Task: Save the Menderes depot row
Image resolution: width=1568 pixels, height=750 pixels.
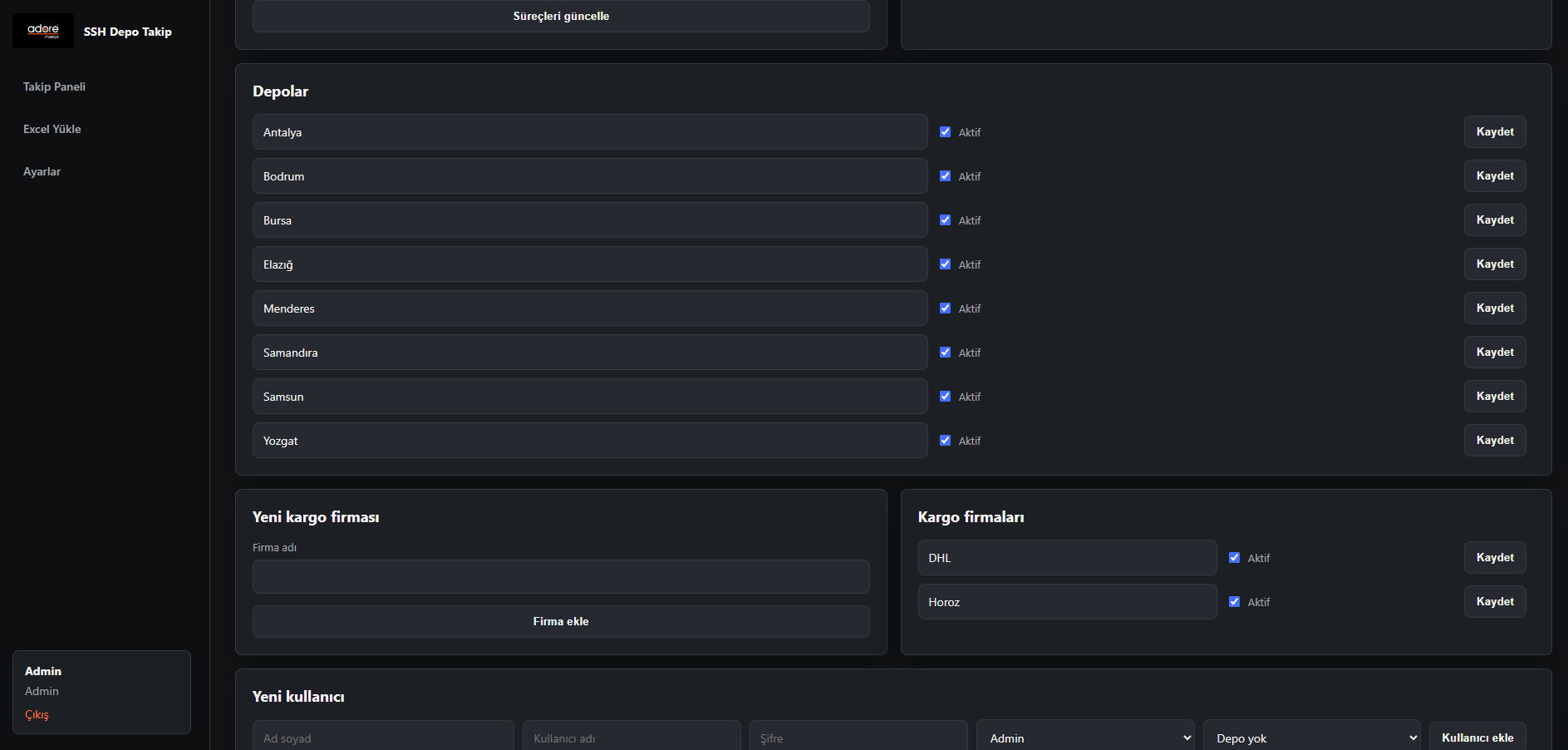Action: point(1495,308)
